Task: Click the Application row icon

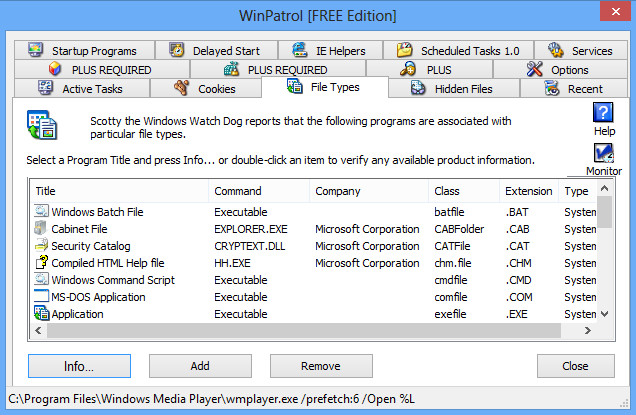Action: [x=42, y=313]
